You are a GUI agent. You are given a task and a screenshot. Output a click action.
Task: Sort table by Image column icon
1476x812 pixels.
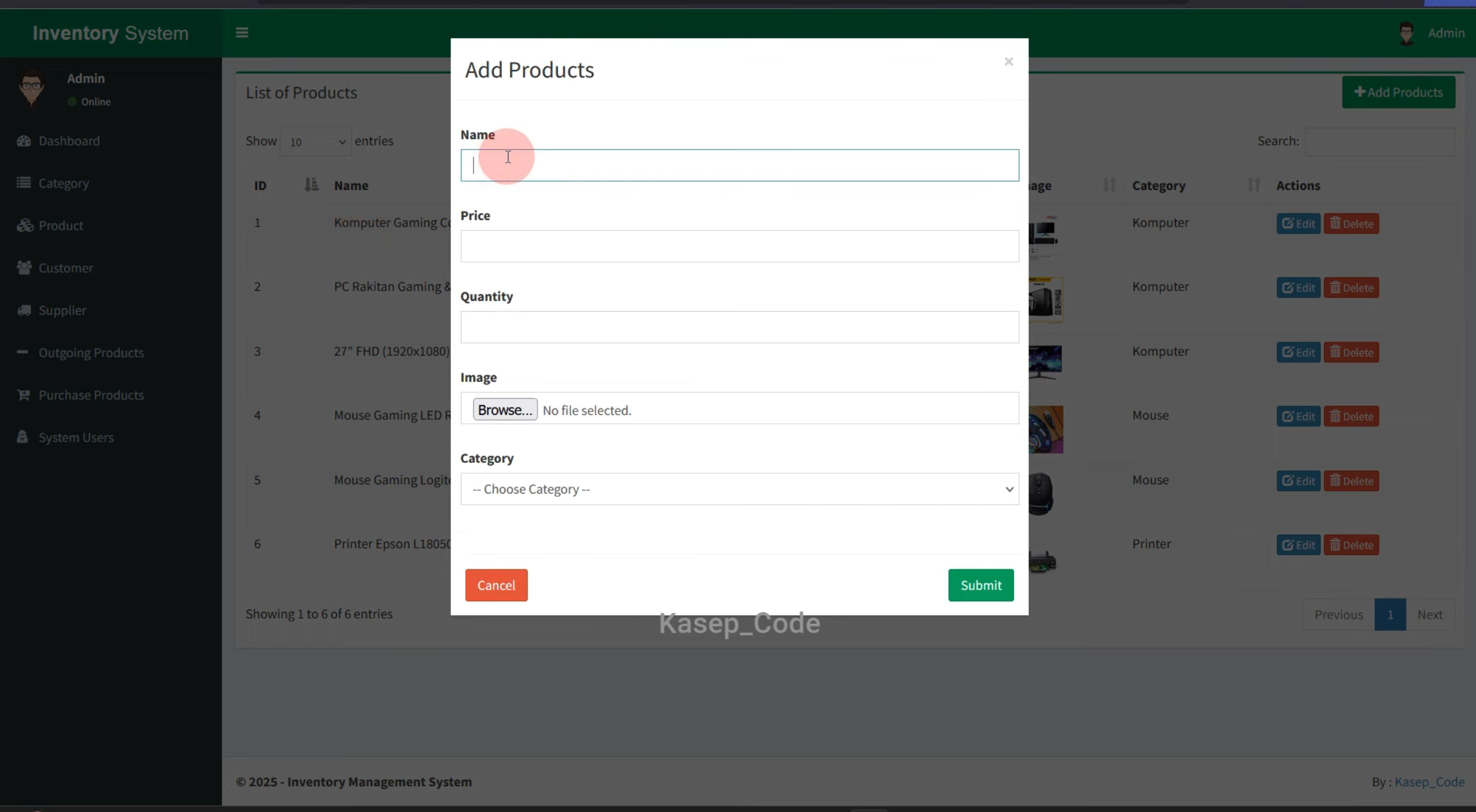(x=1109, y=185)
